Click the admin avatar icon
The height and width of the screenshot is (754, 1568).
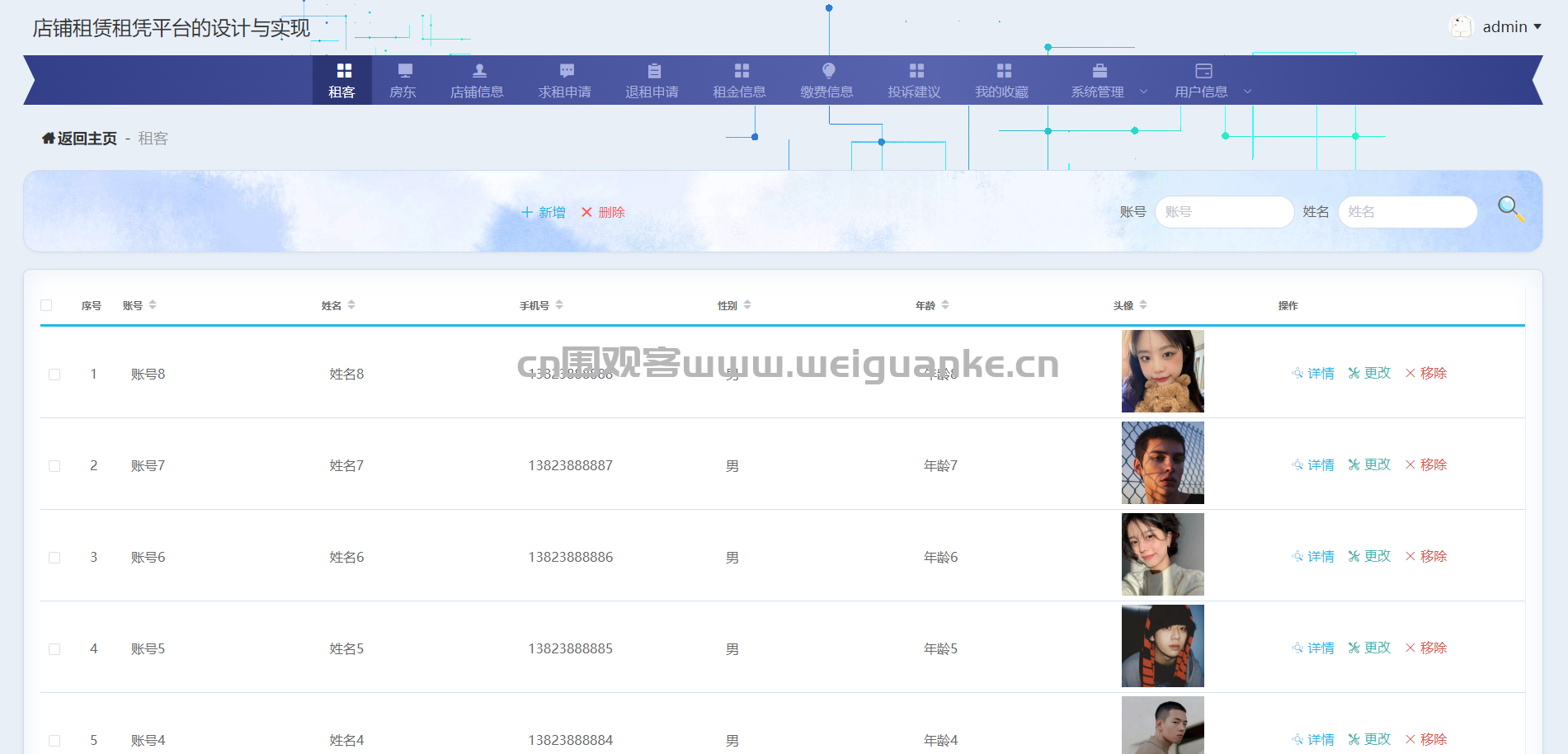pyautogui.click(x=1461, y=27)
